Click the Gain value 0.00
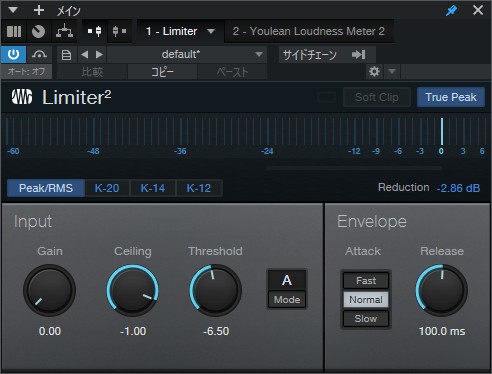 pyautogui.click(x=50, y=331)
